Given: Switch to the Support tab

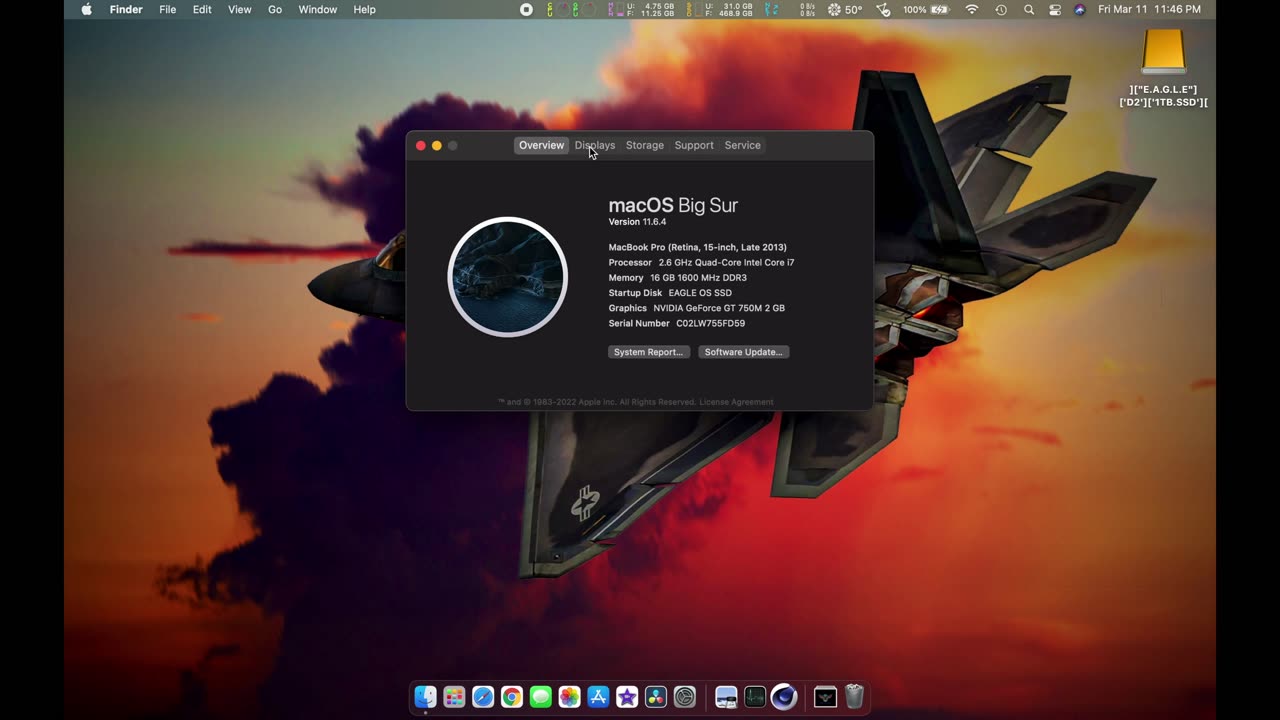Looking at the screenshot, I should (x=694, y=145).
